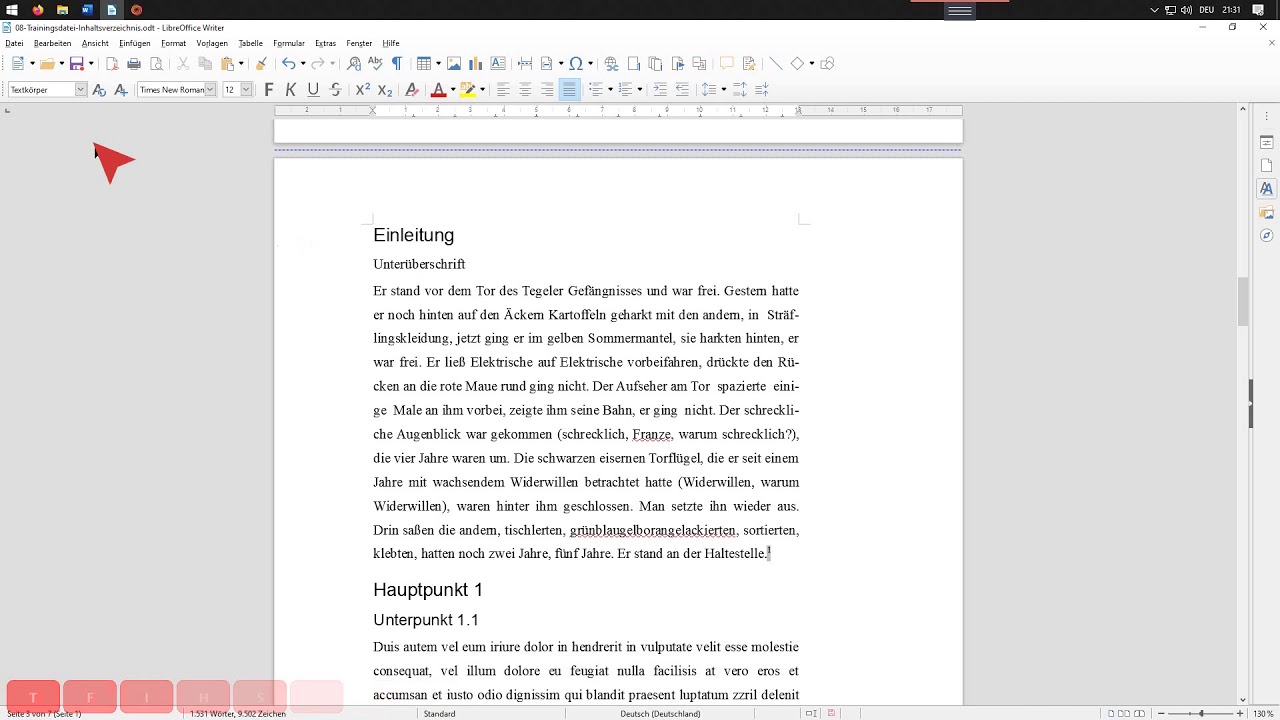
Task: Expand the Insert Table dropdown arrow
Action: (x=437, y=64)
